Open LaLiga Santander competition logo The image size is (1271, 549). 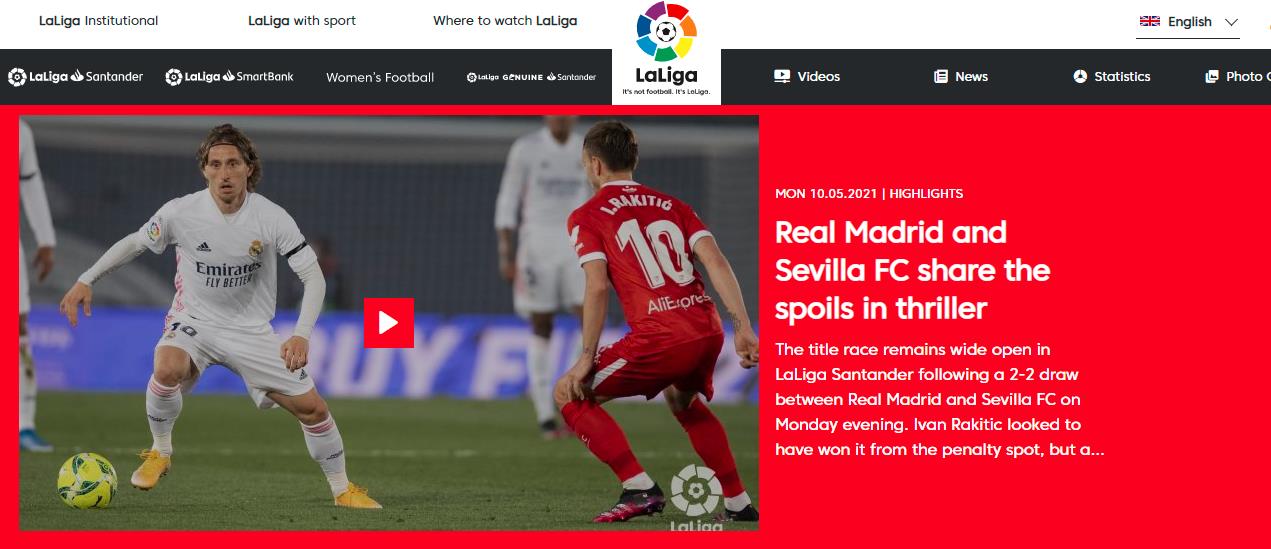[x=76, y=76]
